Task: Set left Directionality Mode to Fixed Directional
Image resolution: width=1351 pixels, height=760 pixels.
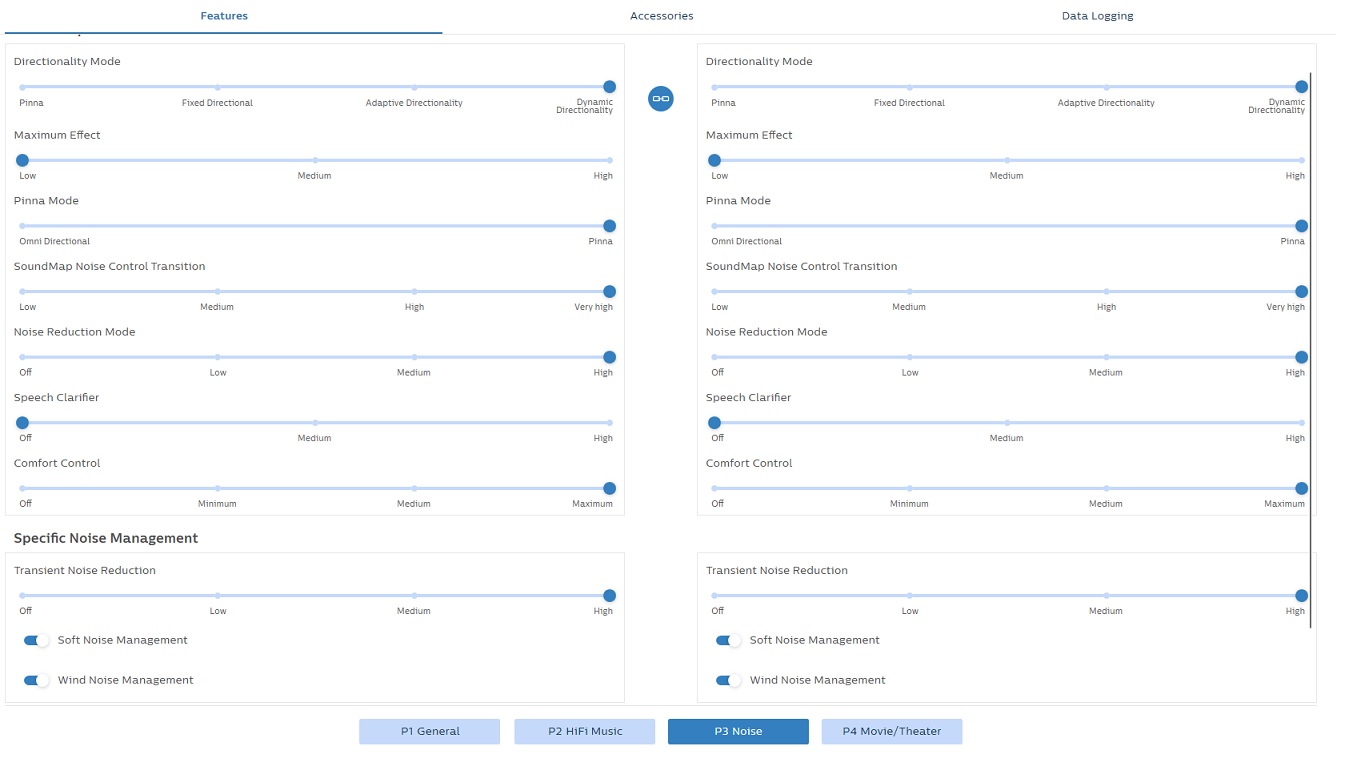Action: point(217,87)
